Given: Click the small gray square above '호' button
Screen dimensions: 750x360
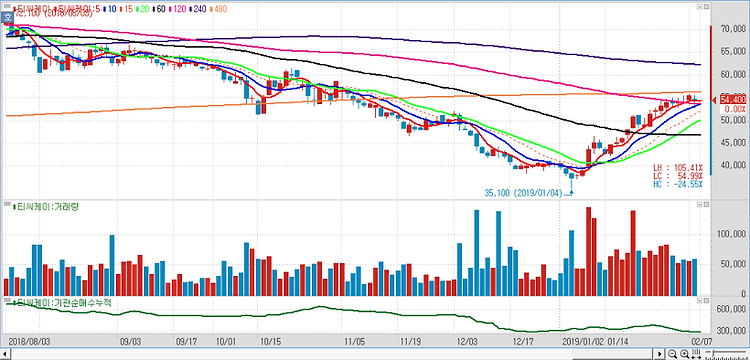Looking at the screenshot, I should 7,6.
